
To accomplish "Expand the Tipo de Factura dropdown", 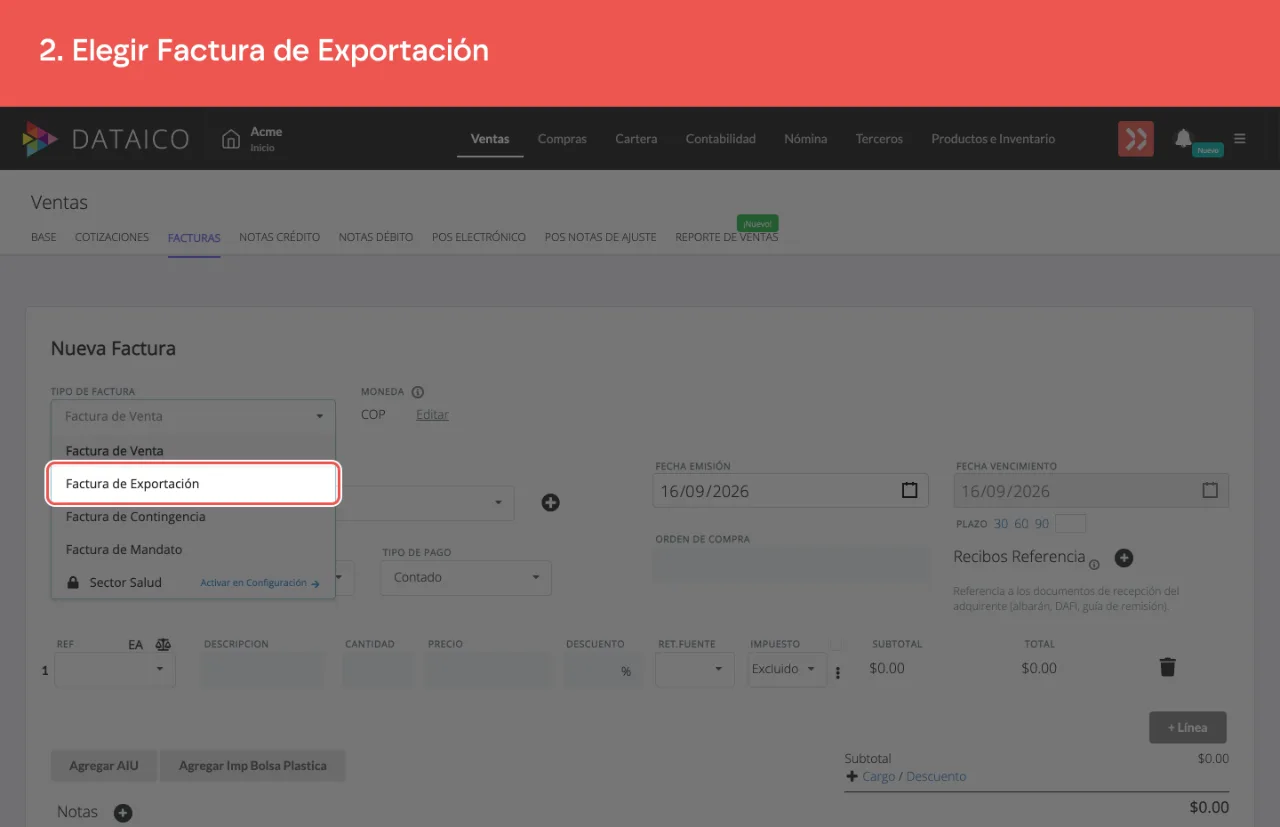I will tap(193, 416).
